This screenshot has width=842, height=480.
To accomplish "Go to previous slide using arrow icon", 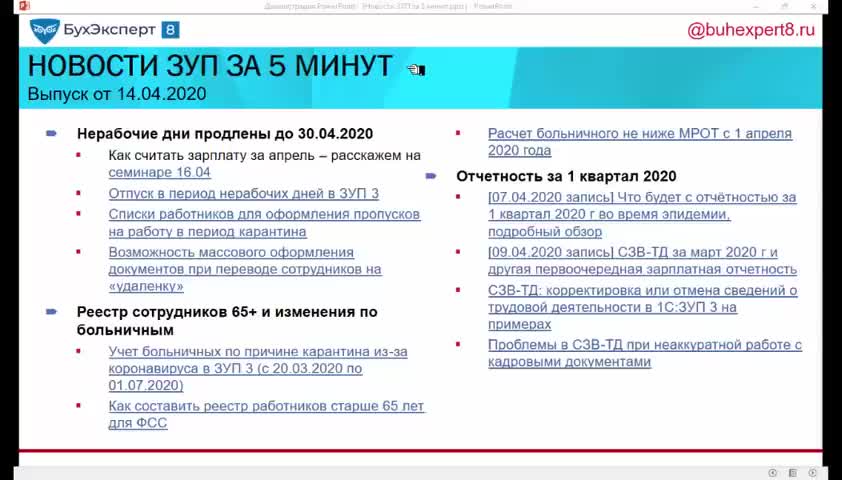I will click(773, 472).
